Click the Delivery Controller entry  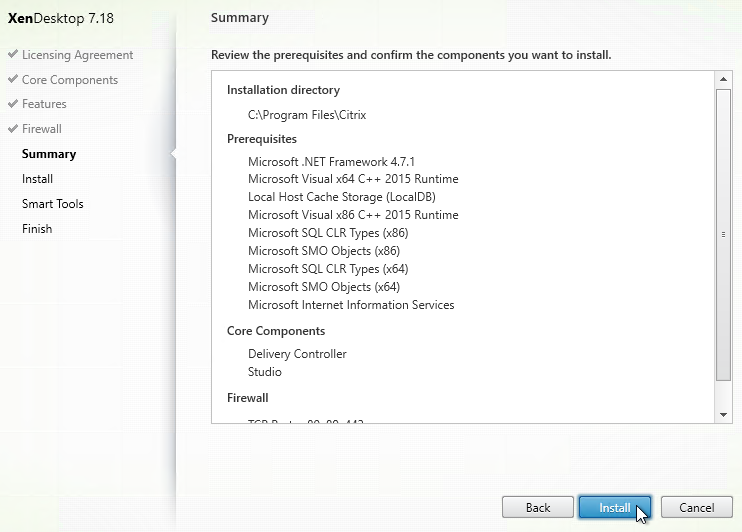[297, 354]
